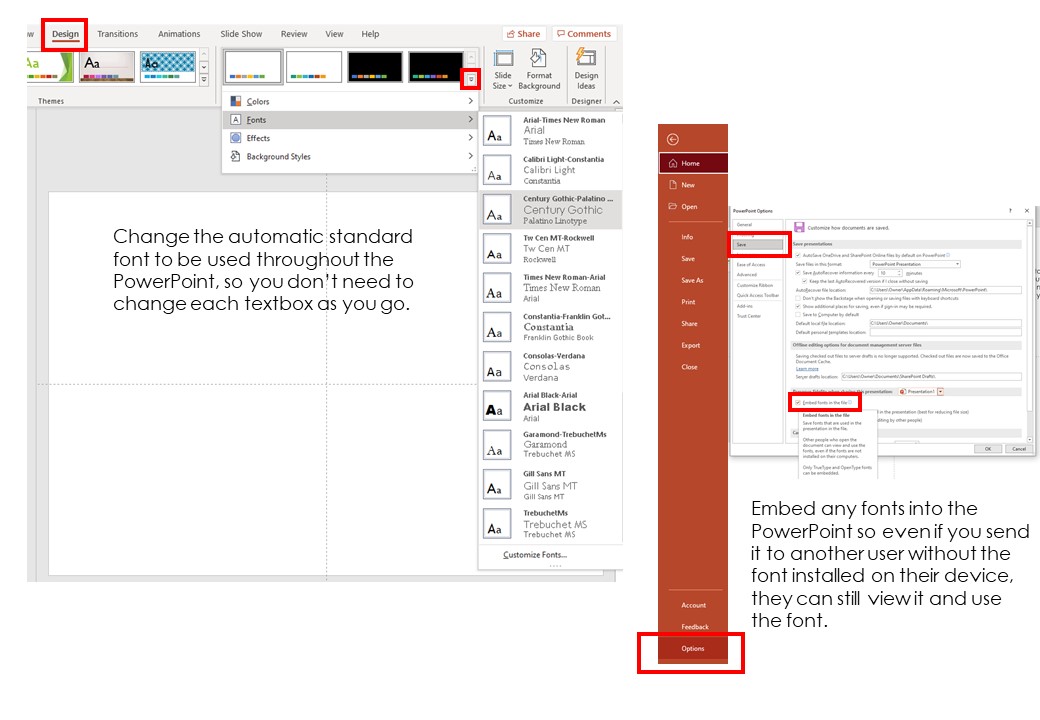The image size is (1040, 720).
Task: Pick the first black variant thumbnail
Action: (x=375, y=66)
